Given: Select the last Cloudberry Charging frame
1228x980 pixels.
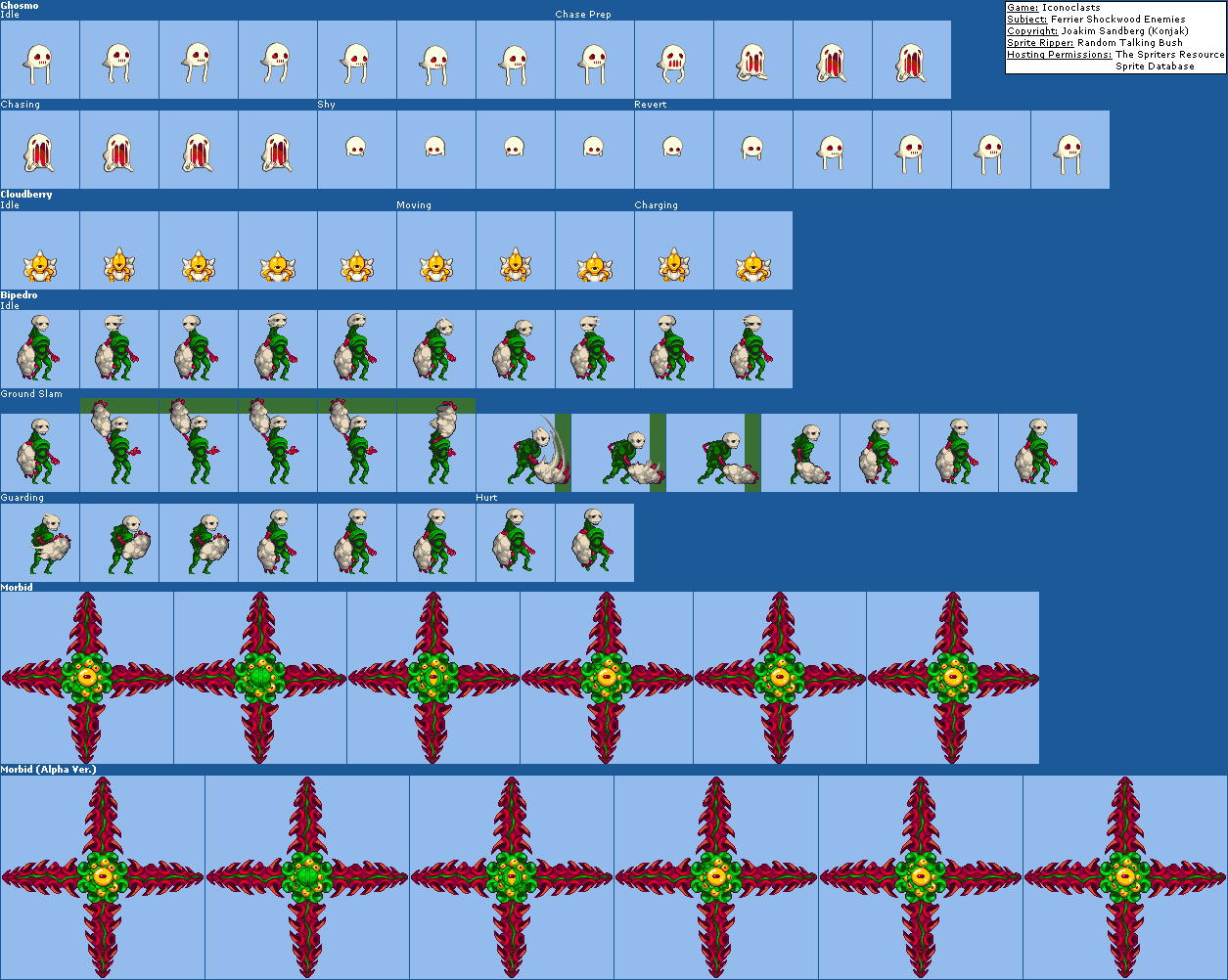Looking at the screenshot, I should (752, 250).
